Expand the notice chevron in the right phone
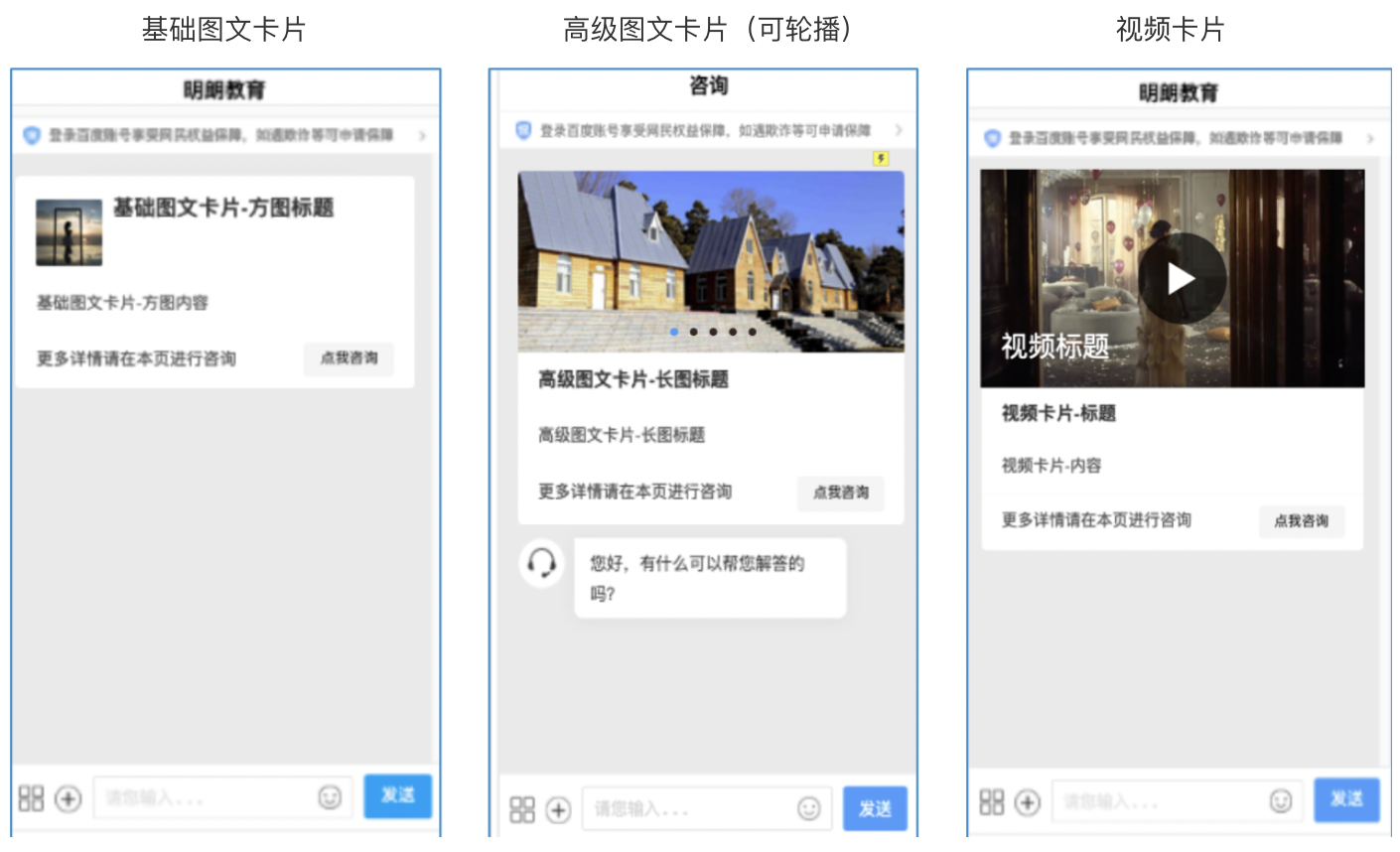This screenshot has height=852, width=1400. coord(1370,138)
